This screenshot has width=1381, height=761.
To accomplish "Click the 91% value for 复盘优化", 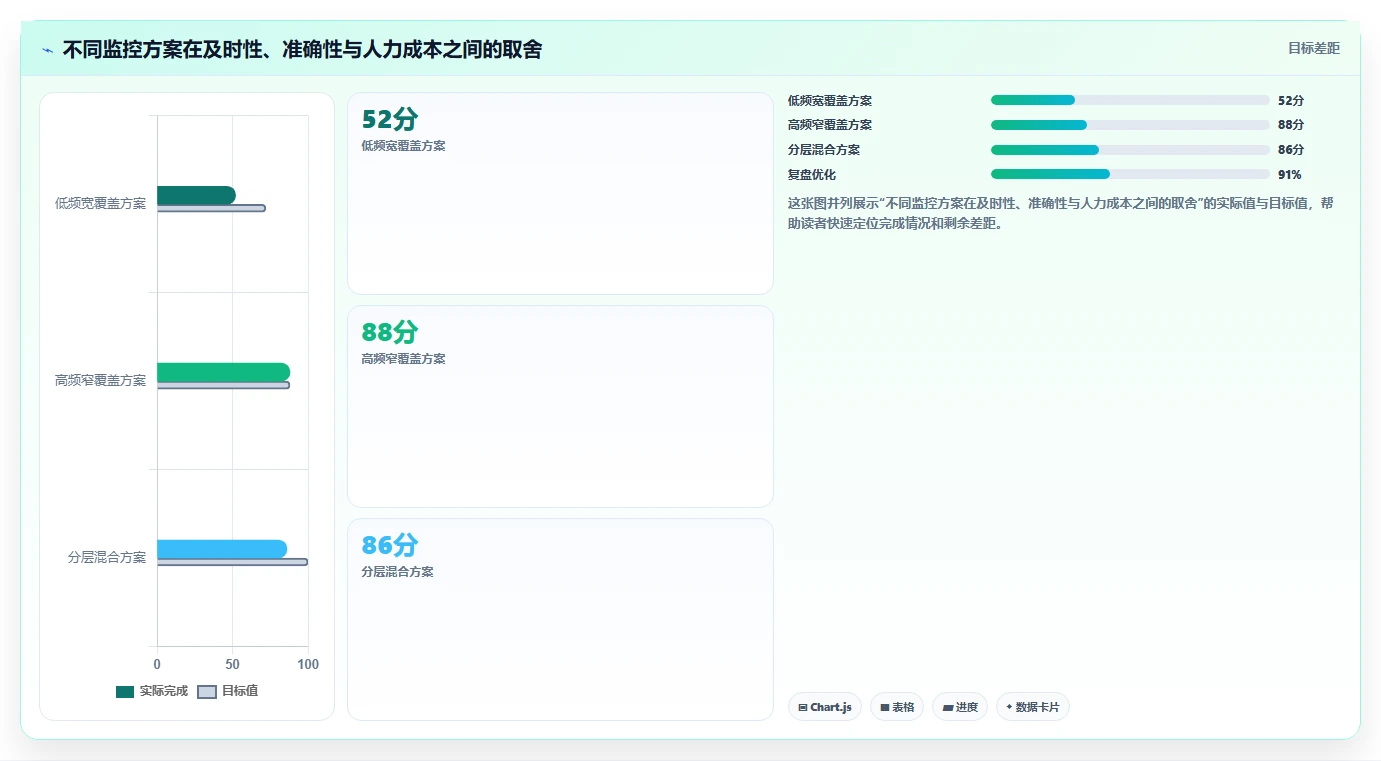I will 1289,175.
